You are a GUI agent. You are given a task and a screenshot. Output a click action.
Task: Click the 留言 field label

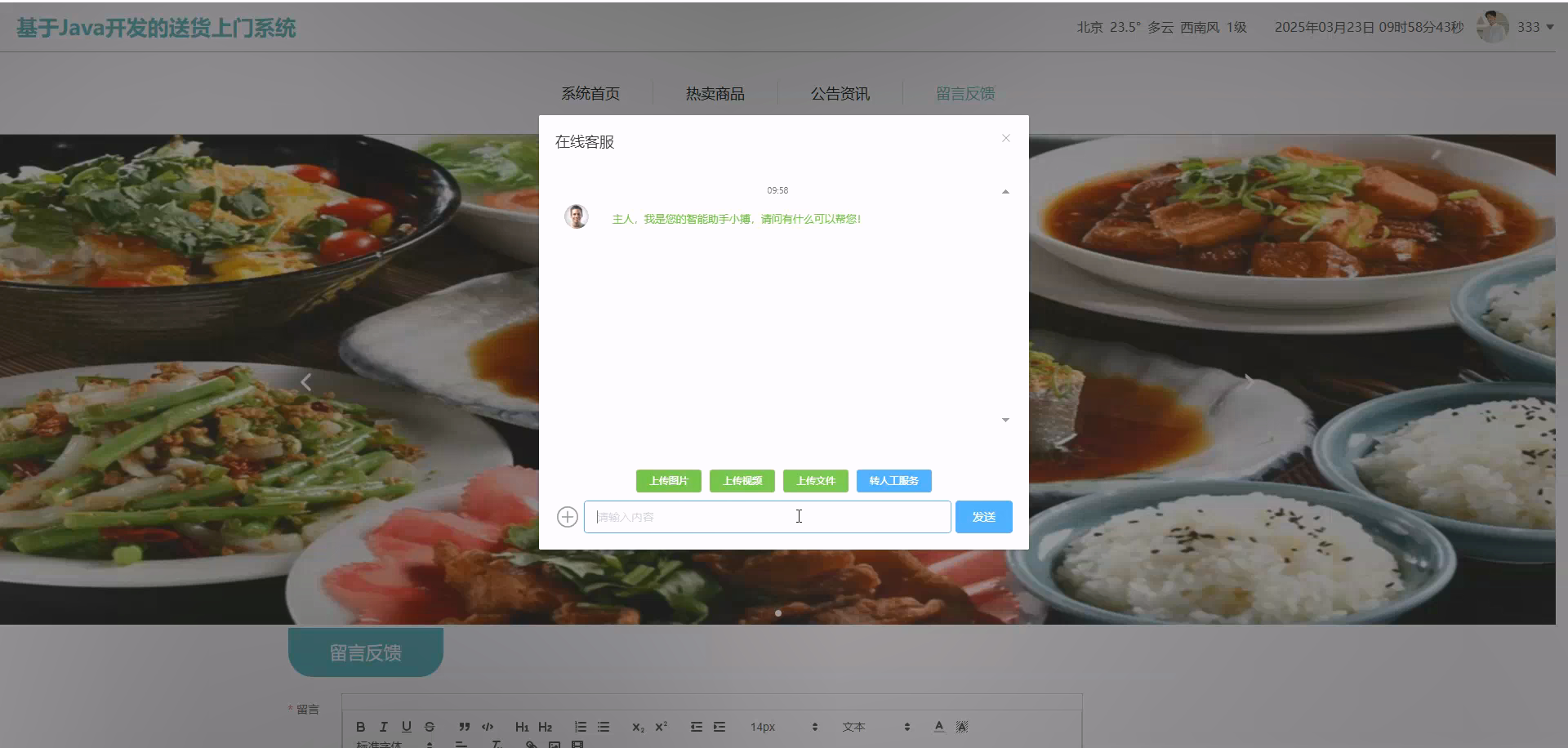pyautogui.click(x=308, y=710)
